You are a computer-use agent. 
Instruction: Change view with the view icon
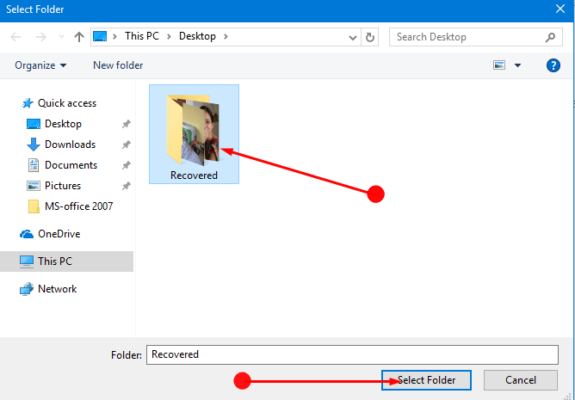tap(499, 65)
